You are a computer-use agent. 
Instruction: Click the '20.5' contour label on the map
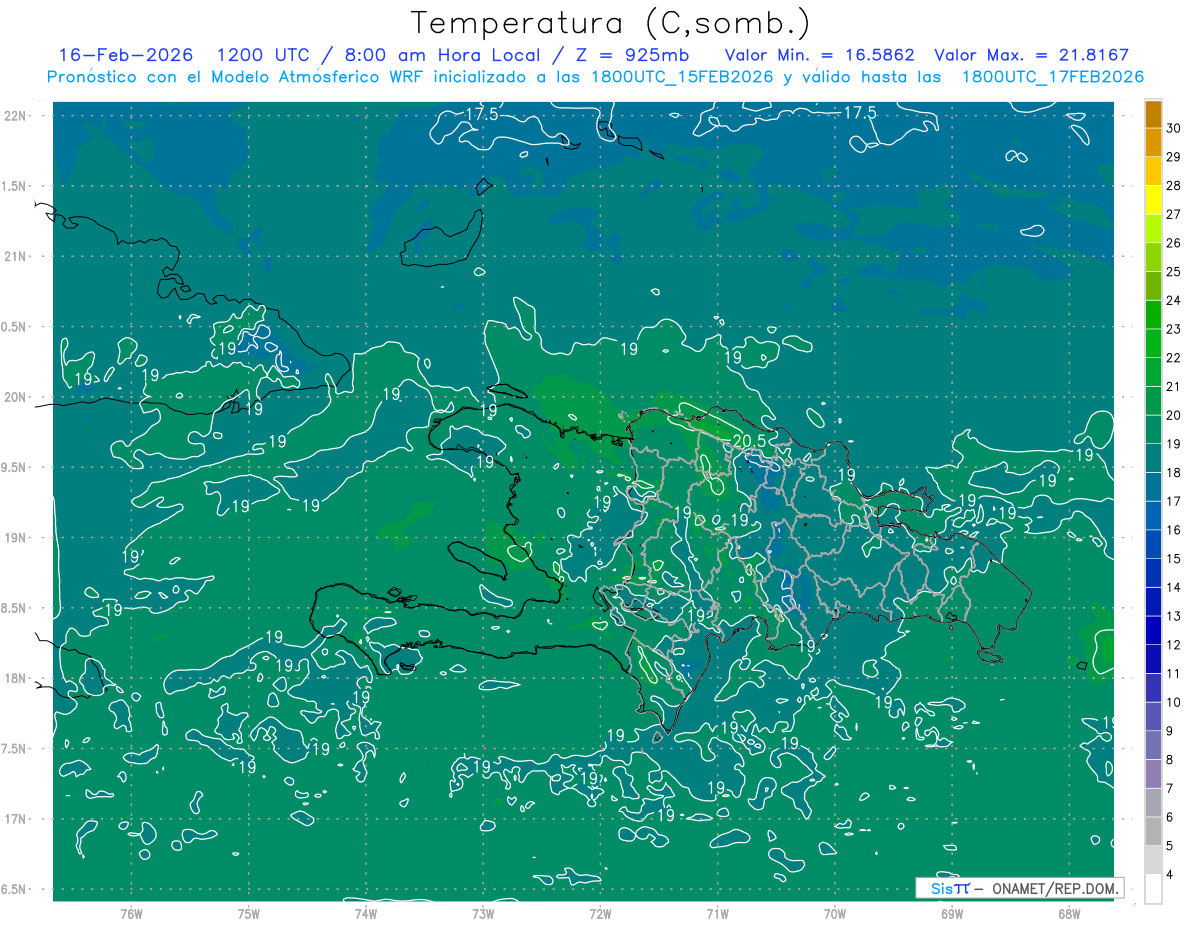click(x=749, y=440)
